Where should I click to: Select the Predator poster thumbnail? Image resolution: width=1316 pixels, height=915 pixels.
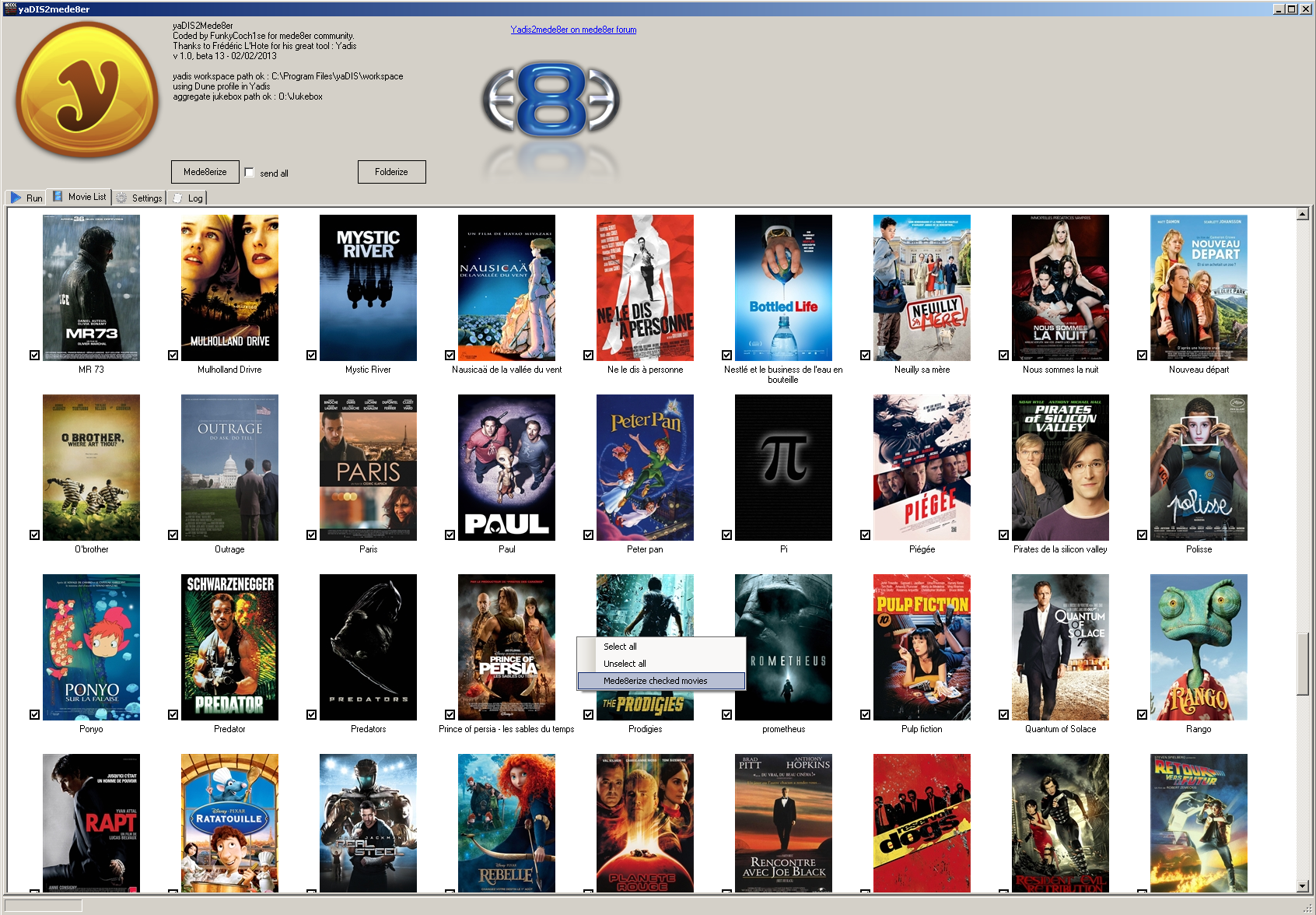(229, 647)
